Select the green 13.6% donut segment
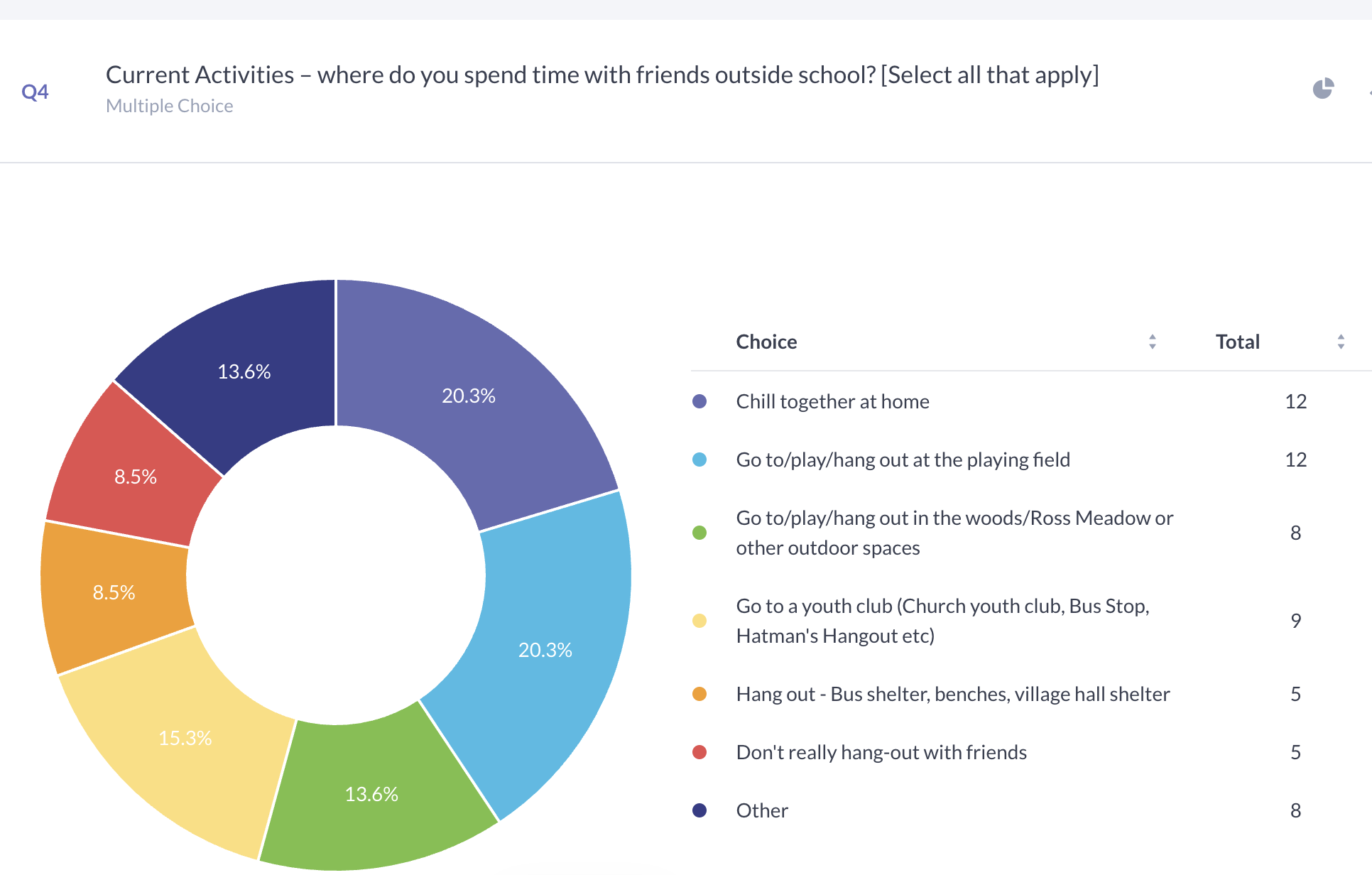1372x875 pixels. click(371, 794)
